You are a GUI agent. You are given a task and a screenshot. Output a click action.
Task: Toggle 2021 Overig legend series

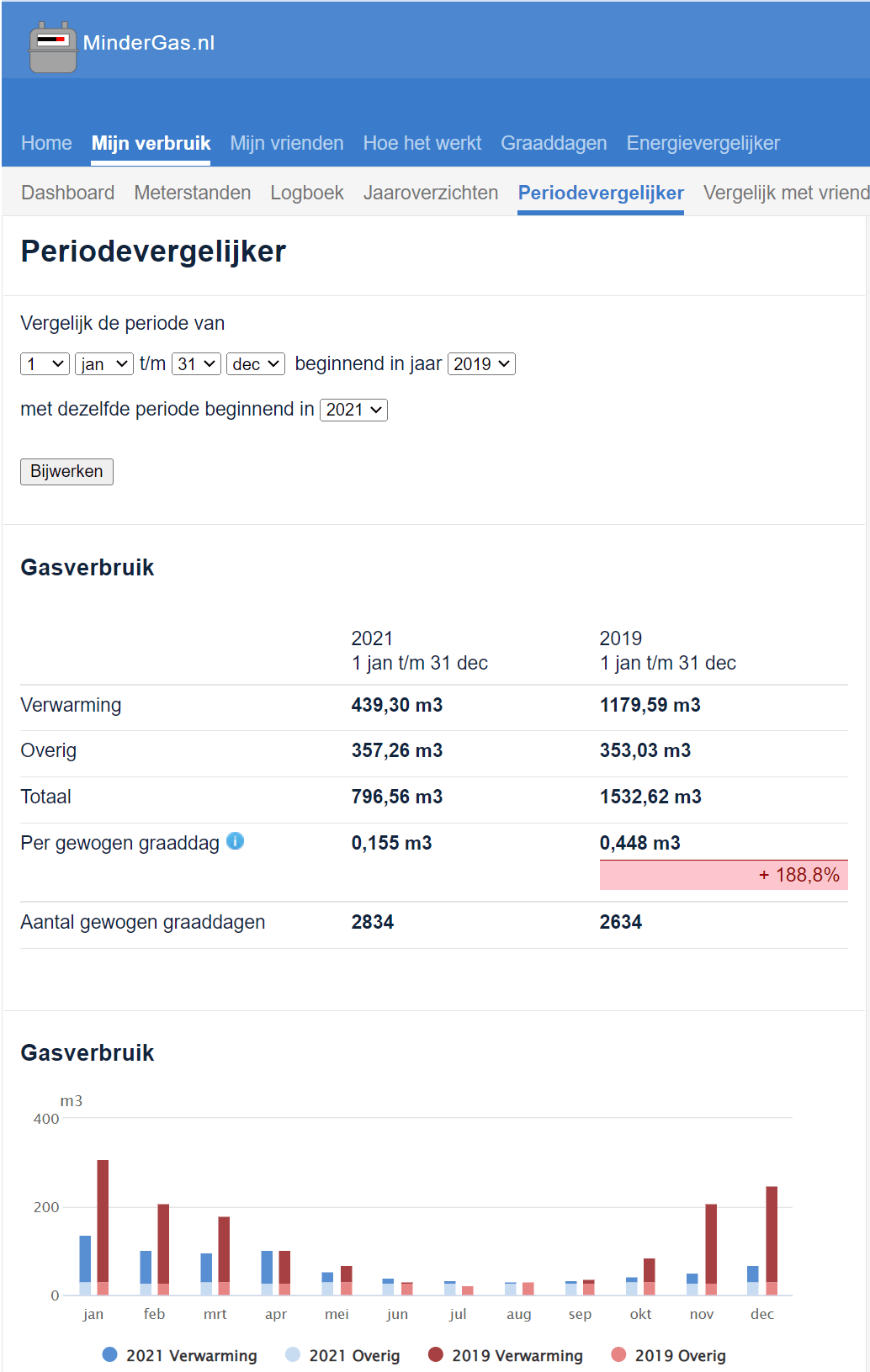coord(293,1354)
